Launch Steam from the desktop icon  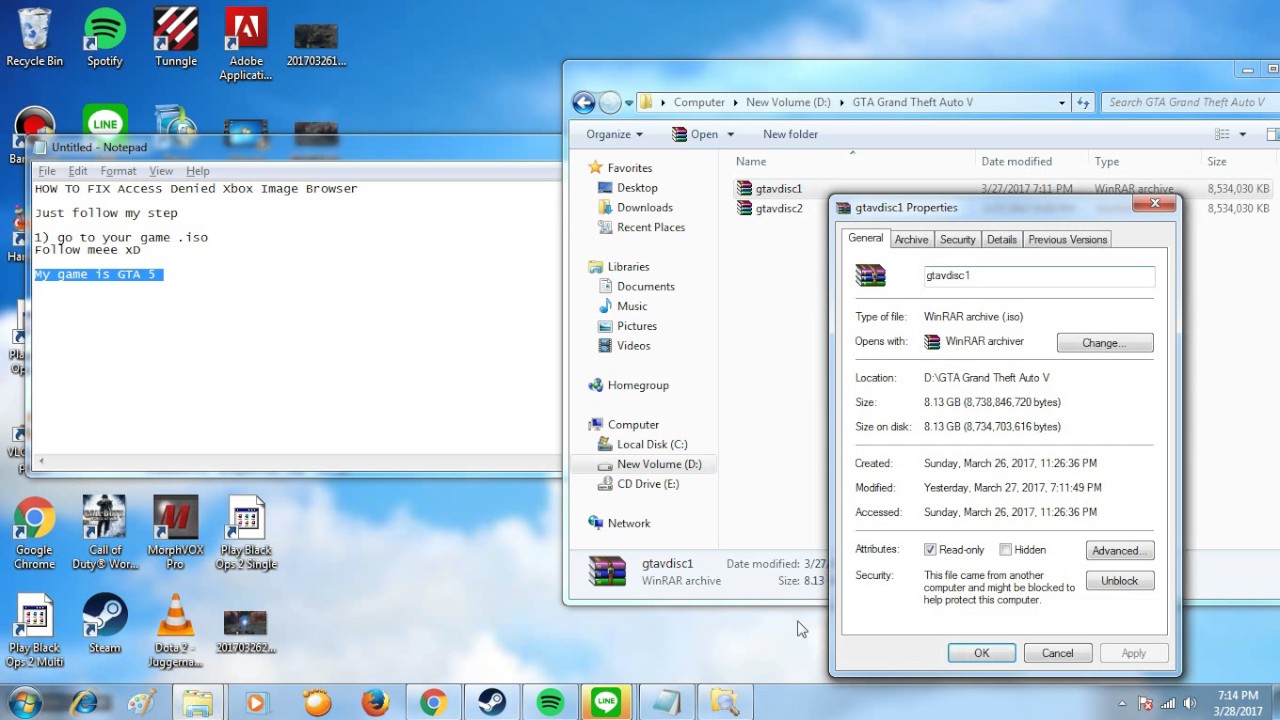coord(105,624)
